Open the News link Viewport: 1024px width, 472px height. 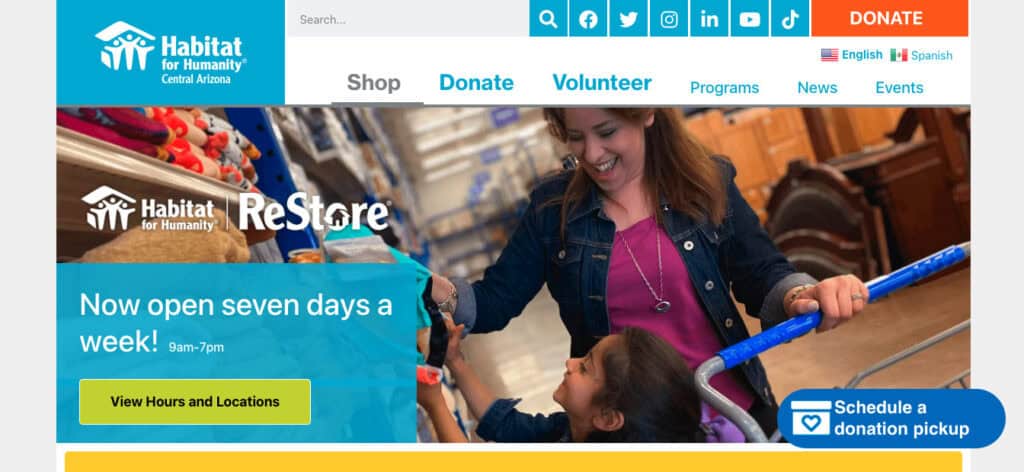pos(817,87)
